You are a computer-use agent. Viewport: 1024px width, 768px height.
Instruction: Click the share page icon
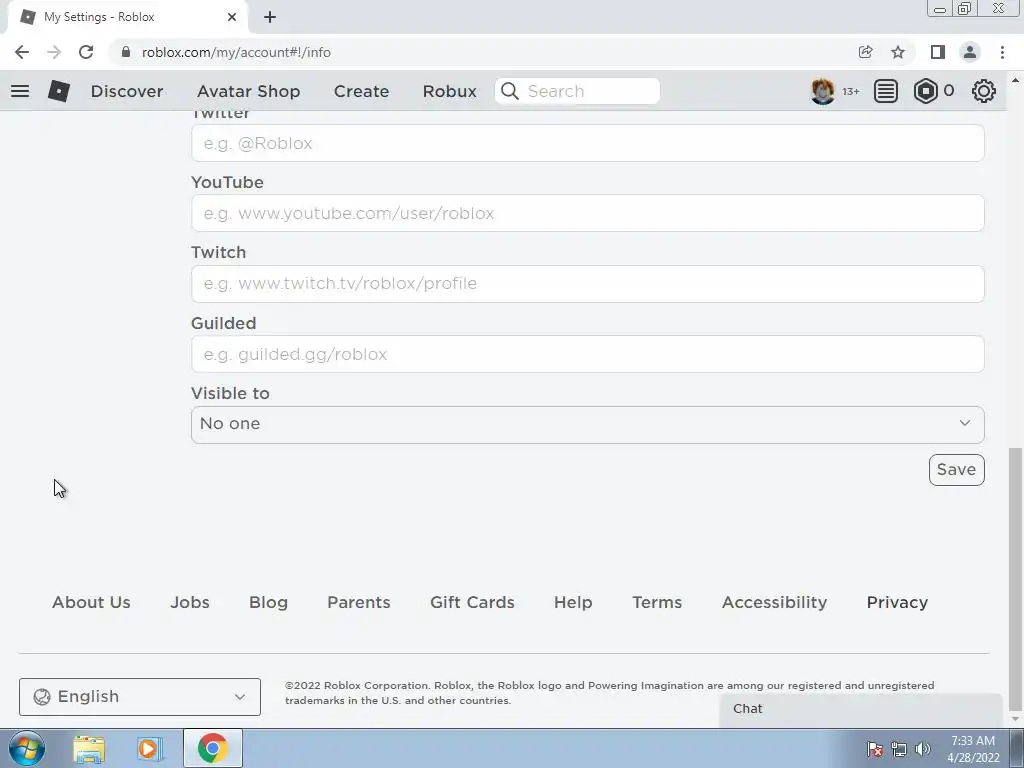[x=865, y=52]
